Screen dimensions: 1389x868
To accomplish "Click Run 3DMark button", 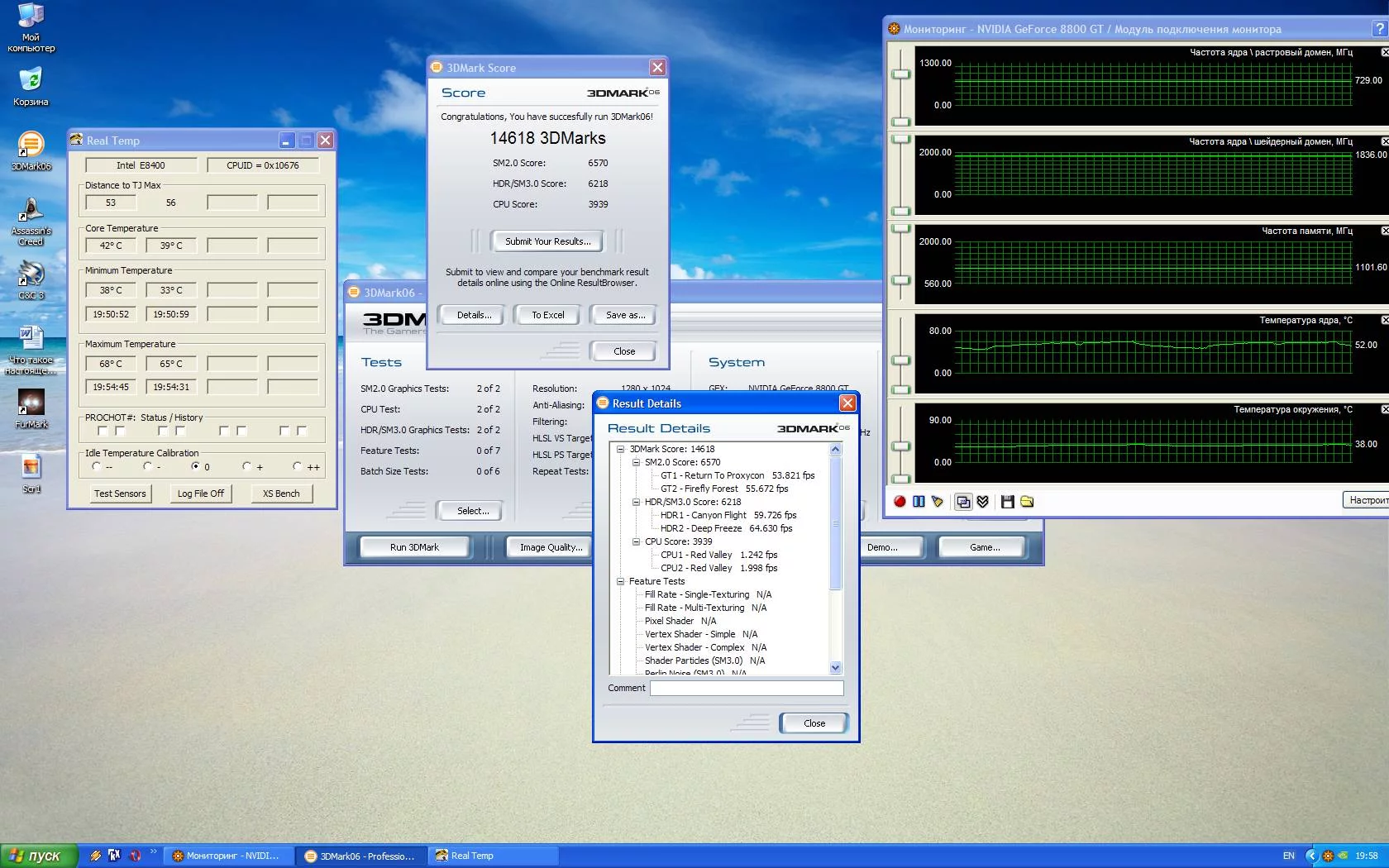I will pos(415,547).
